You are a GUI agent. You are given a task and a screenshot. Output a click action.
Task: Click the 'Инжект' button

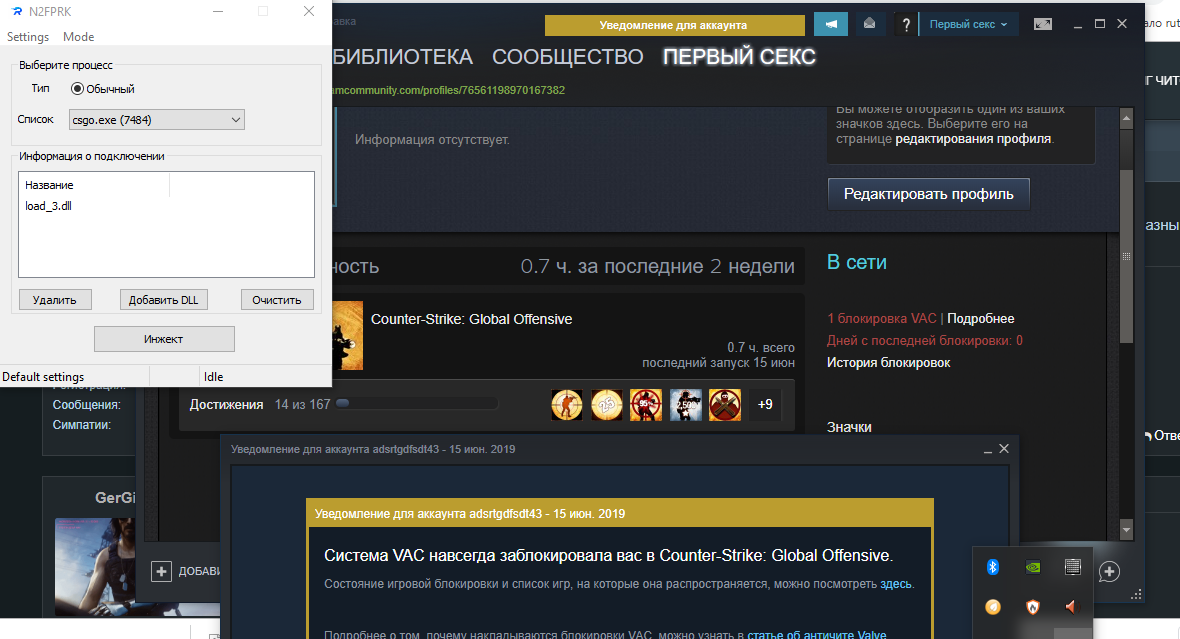click(164, 339)
